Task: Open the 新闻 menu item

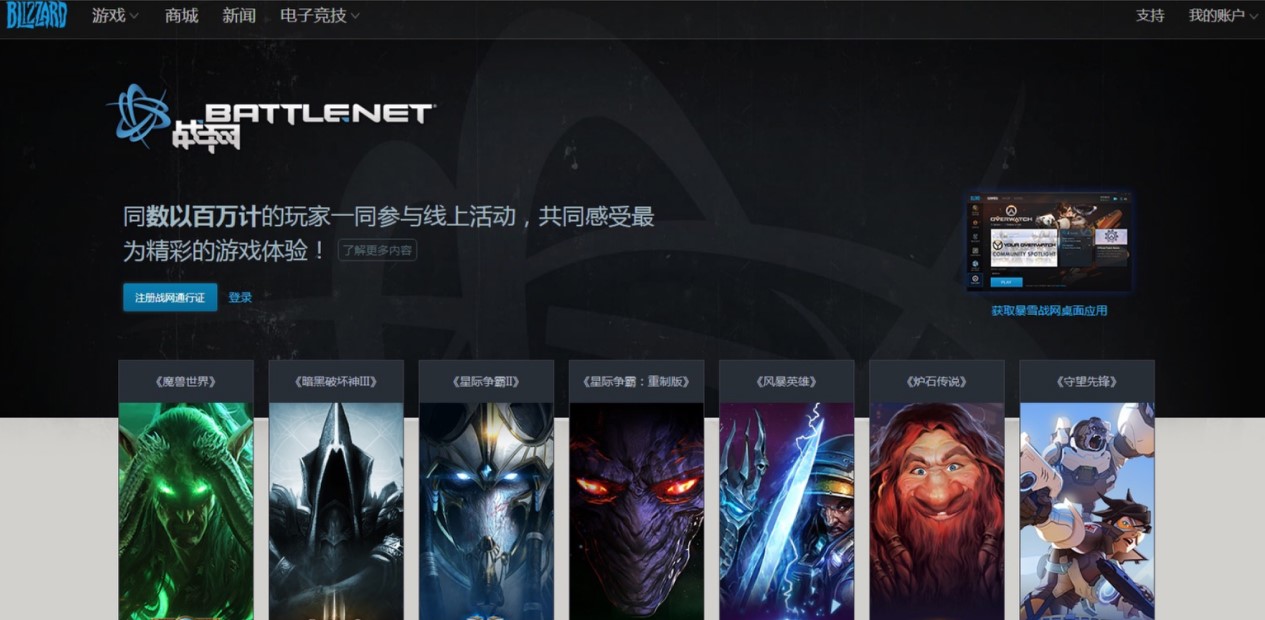Action: point(239,16)
